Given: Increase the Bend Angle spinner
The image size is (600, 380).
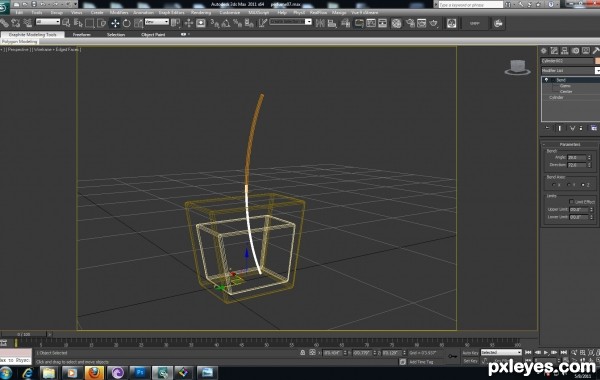Looking at the screenshot, I should pos(589,156).
